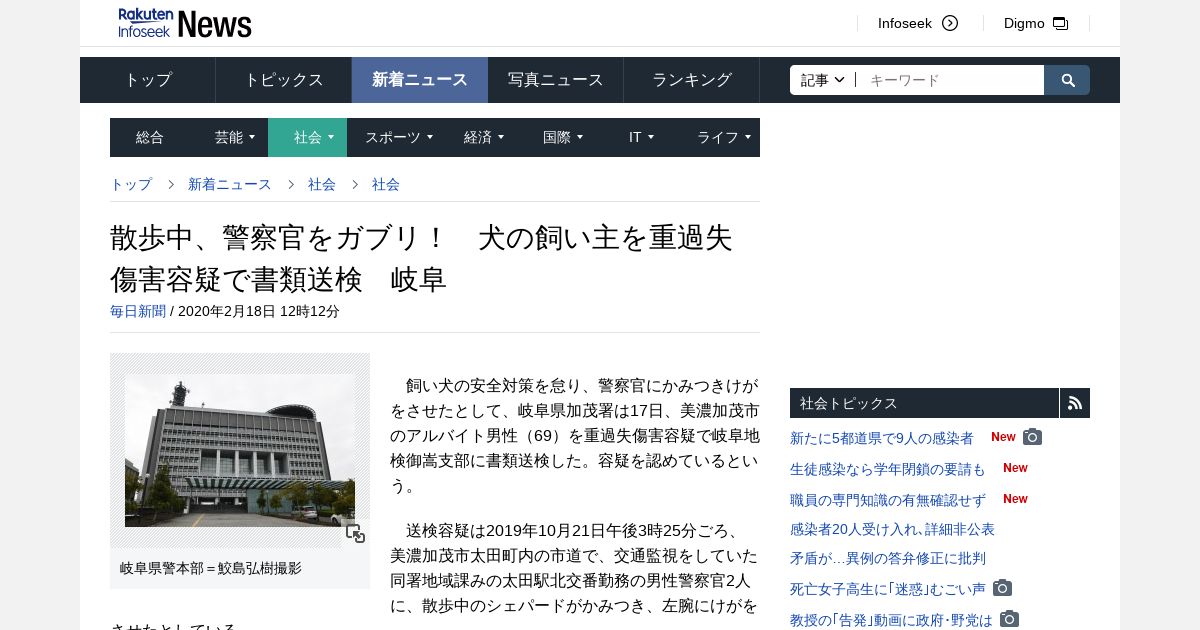Open the 社会トピックス RSS feed icon
1200x630 pixels.
(x=1075, y=403)
